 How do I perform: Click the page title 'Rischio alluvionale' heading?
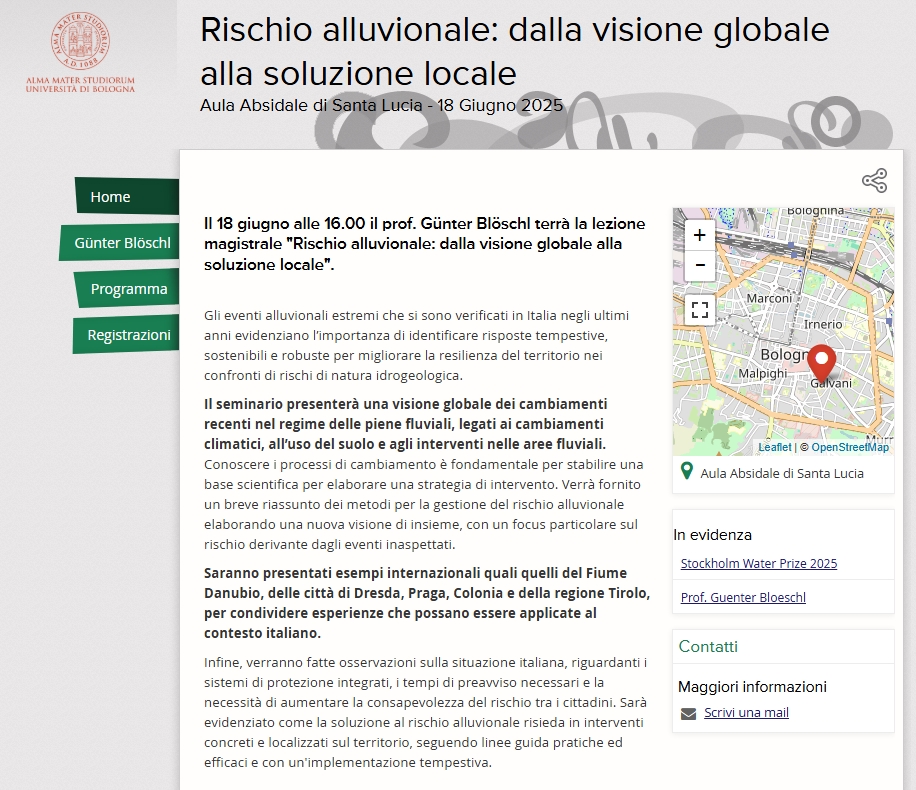click(515, 51)
